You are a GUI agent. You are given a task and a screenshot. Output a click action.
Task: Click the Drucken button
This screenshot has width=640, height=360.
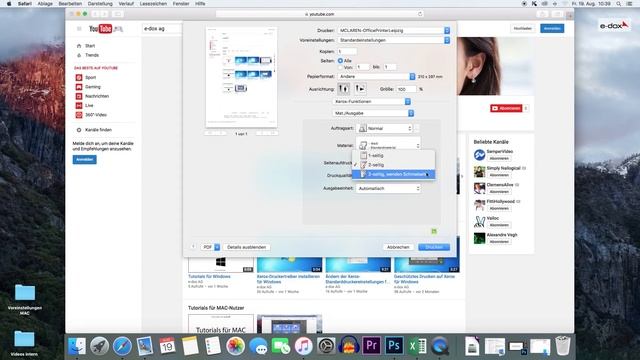point(434,247)
